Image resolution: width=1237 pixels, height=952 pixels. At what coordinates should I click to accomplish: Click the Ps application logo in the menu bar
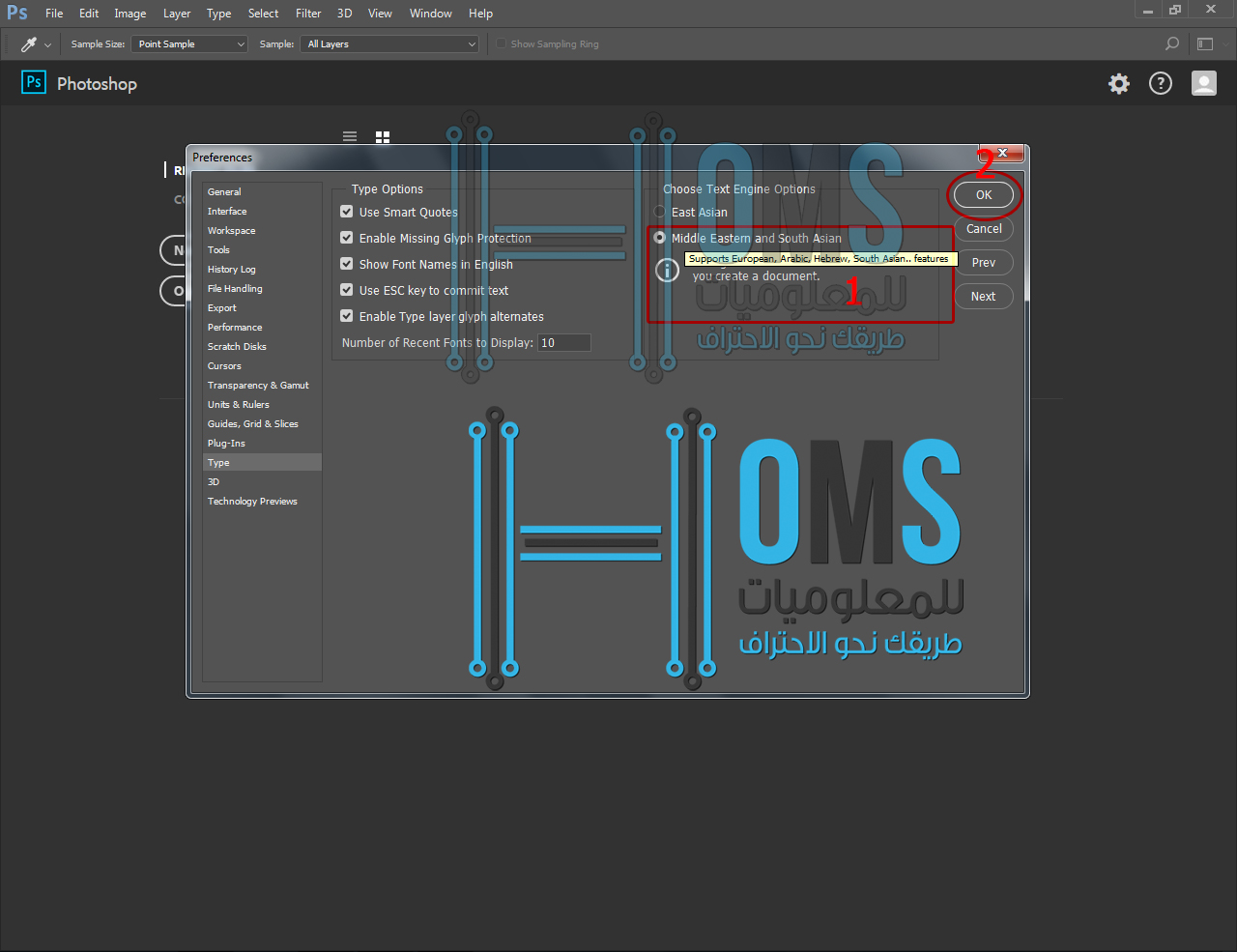17,13
